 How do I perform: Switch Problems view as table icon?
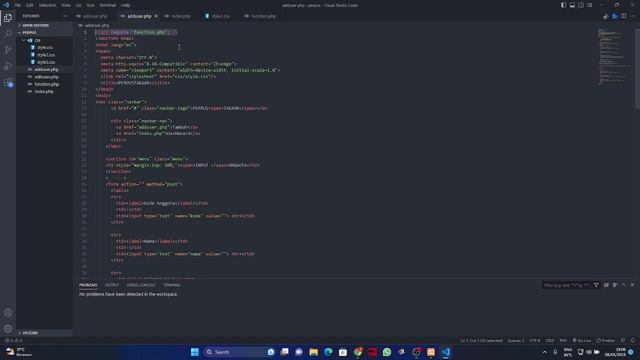615,285
